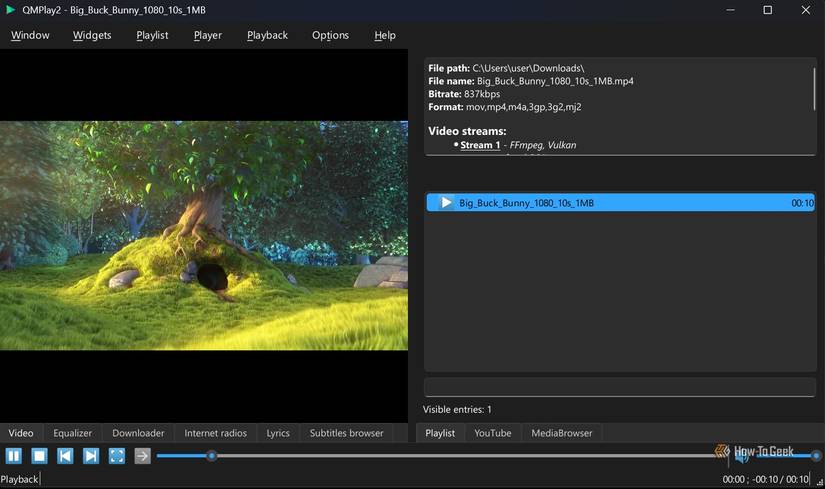Viewport: 825px width, 489px height.
Task: Click the playback time display 00:00 ; -00:10 / 00:10
Action: (x=766, y=480)
